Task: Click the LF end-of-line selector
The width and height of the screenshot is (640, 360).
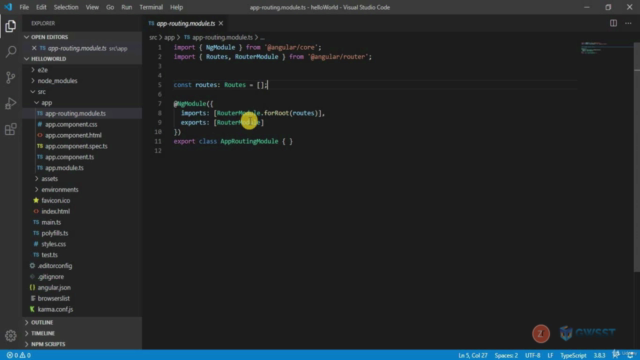Action: click(x=550, y=356)
